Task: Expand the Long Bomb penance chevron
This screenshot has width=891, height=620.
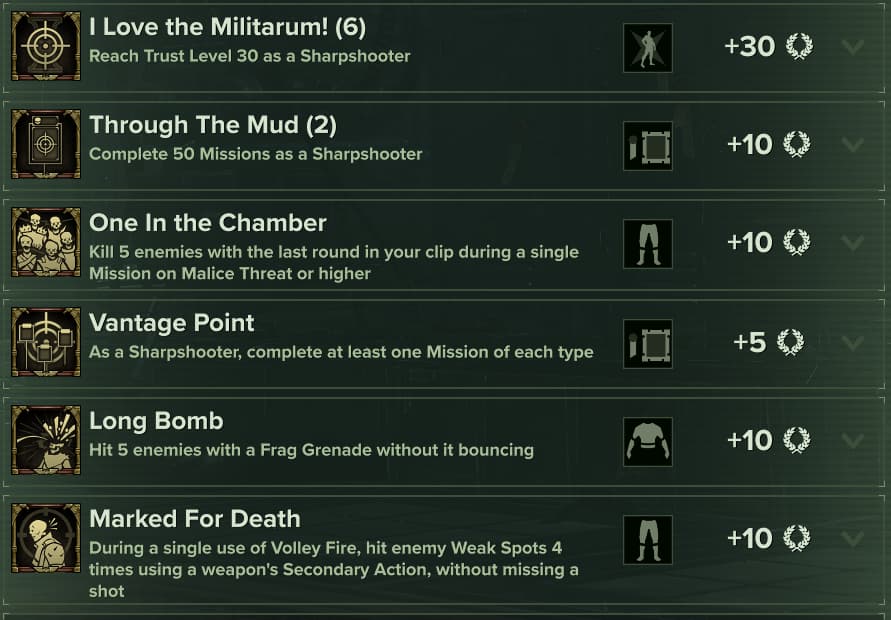Action: click(853, 441)
